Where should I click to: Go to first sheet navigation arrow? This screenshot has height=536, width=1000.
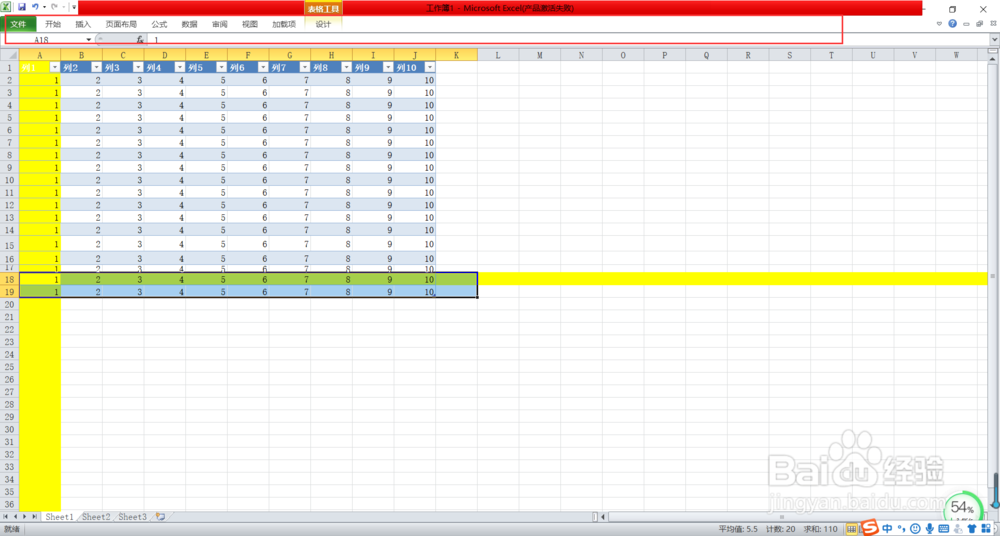[6, 516]
